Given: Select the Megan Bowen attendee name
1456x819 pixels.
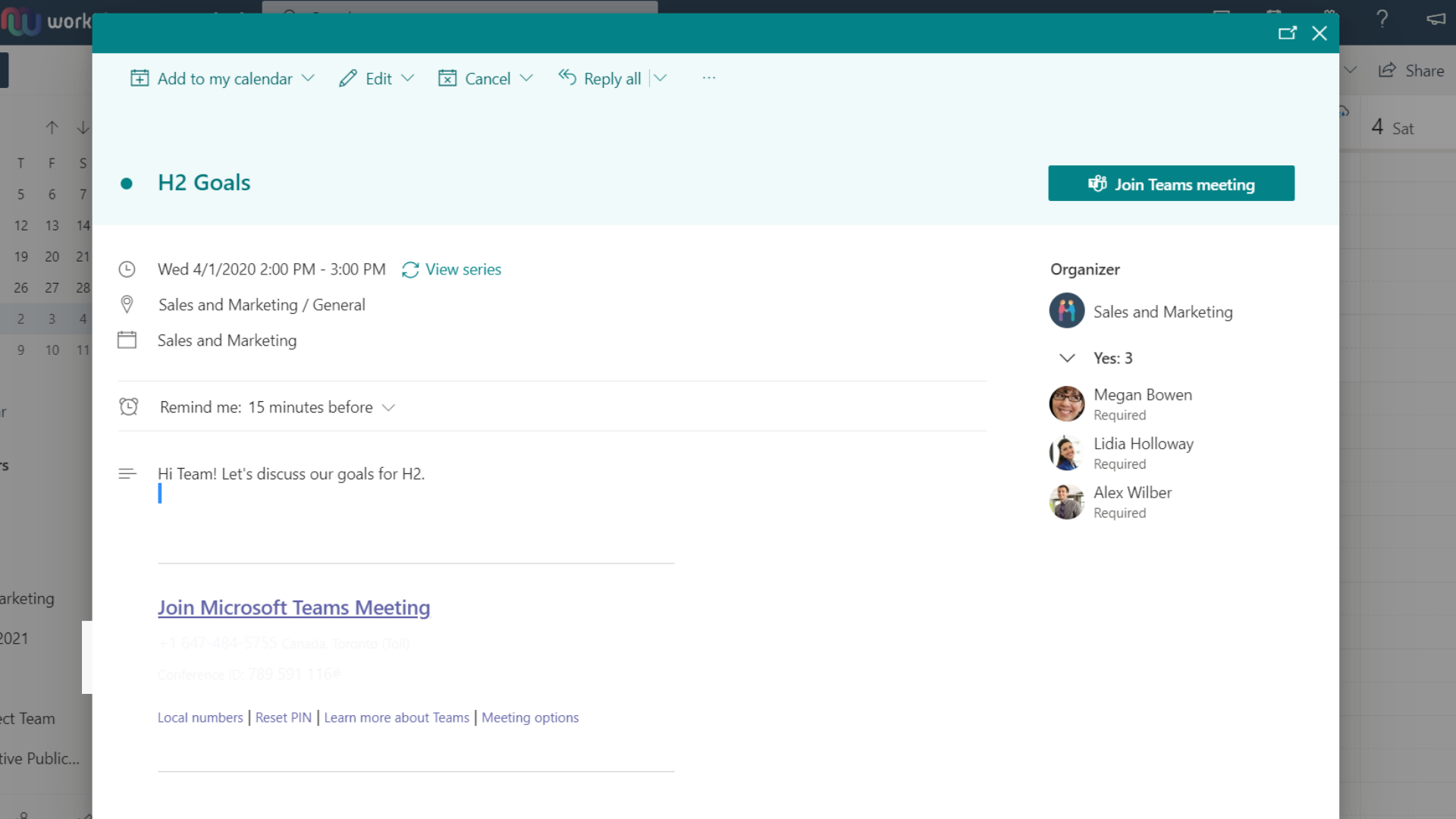Looking at the screenshot, I should point(1143,394).
